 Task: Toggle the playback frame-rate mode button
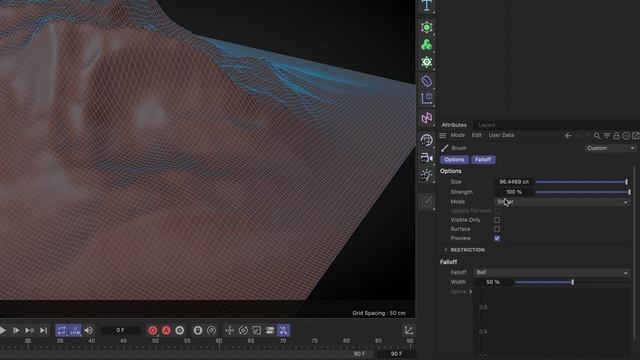(75, 330)
